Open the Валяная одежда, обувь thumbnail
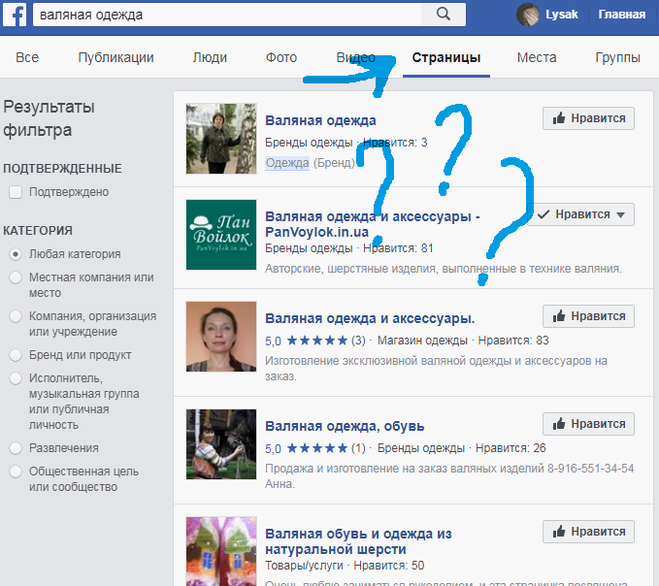This screenshot has width=659, height=586. [221, 444]
